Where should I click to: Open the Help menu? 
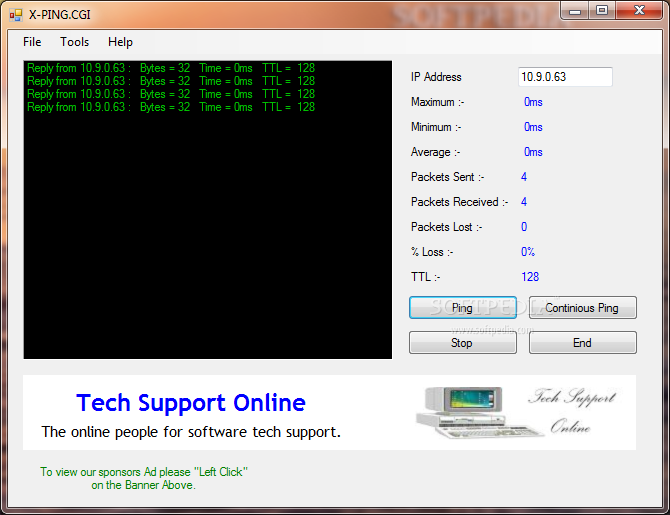(120, 42)
